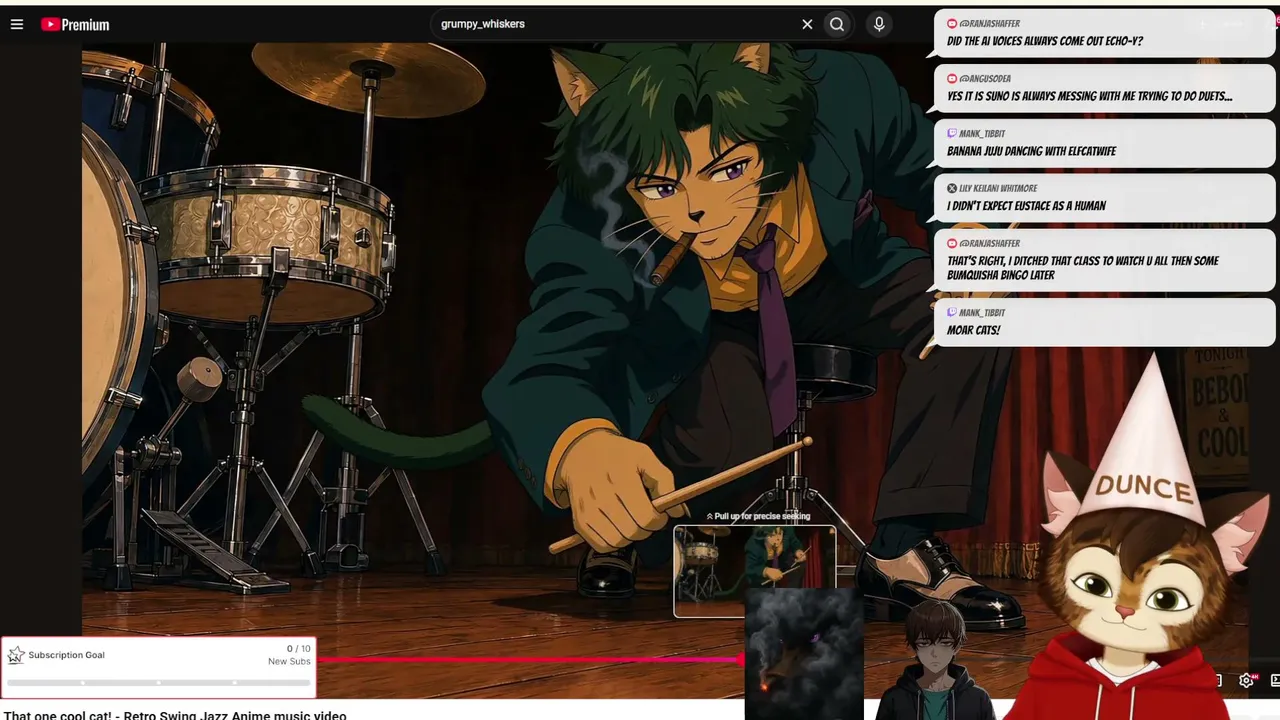Click the red video progress bar
Image resolution: width=1280 pixels, height=720 pixels.
(530, 659)
